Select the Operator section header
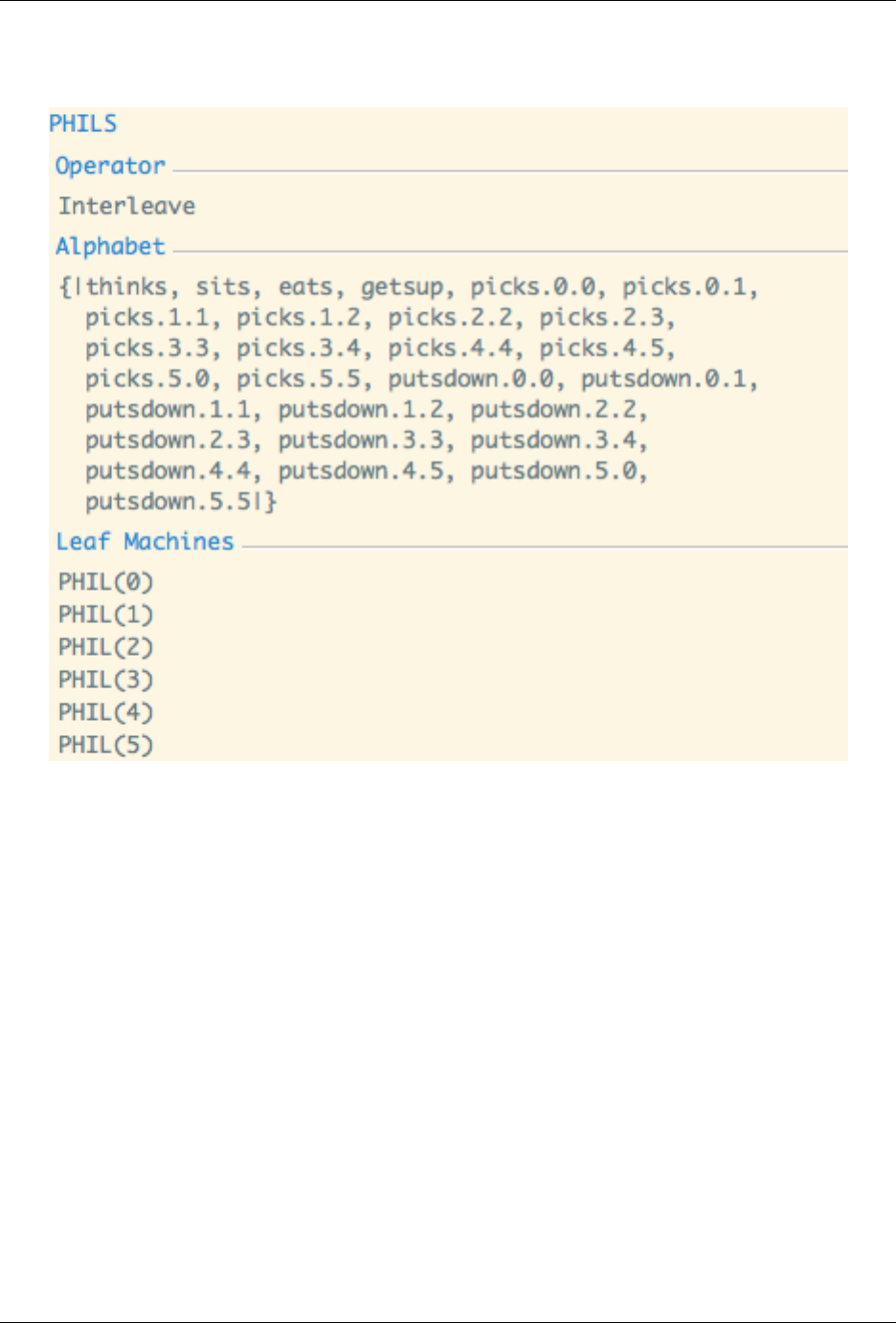896x1323 pixels. click(x=110, y=166)
